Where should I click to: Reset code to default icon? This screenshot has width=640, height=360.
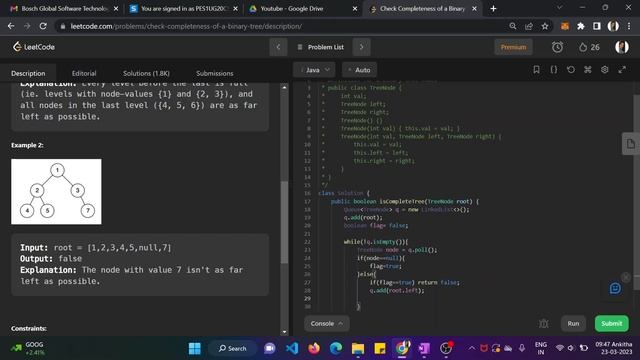571,70
